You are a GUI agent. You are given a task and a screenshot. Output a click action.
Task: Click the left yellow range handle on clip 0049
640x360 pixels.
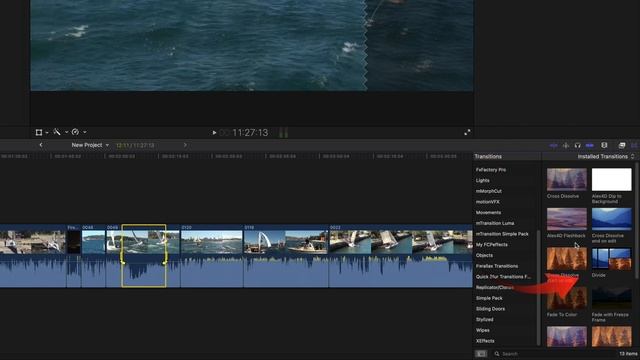(122, 256)
